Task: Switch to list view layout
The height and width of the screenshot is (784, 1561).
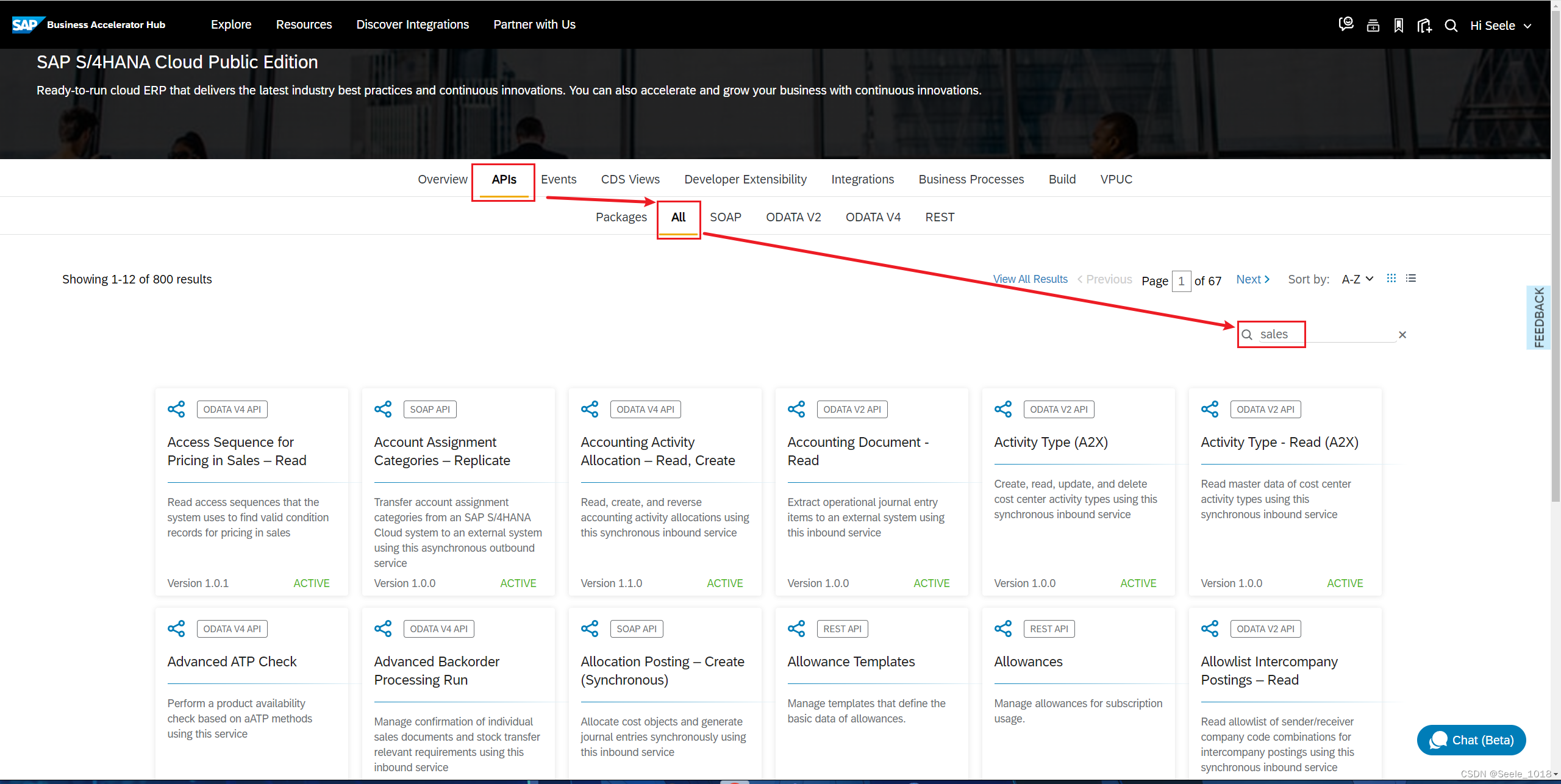Action: 1411,279
